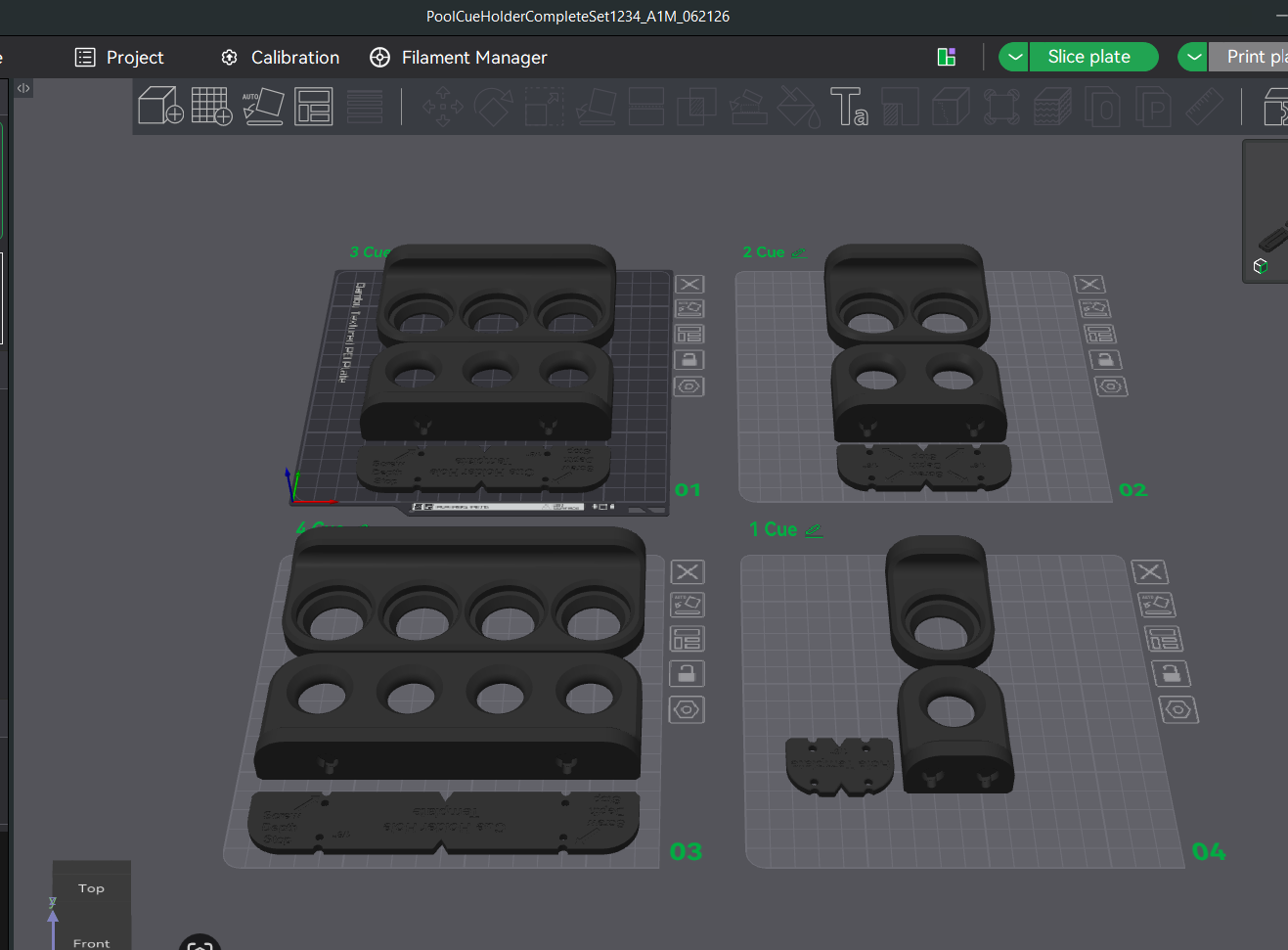This screenshot has width=1288, height=950.
Task: Click the '3 Cue' plate label
Action: 370,252
